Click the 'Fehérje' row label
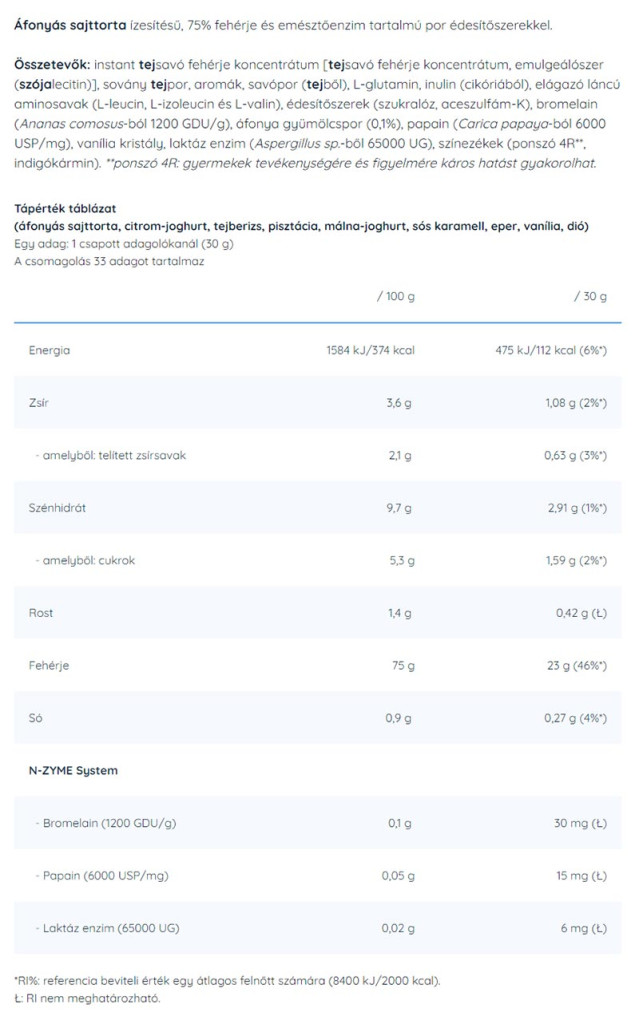Image resolution: width=639 pixels, height=1024 pixels. tap(49, 664)
